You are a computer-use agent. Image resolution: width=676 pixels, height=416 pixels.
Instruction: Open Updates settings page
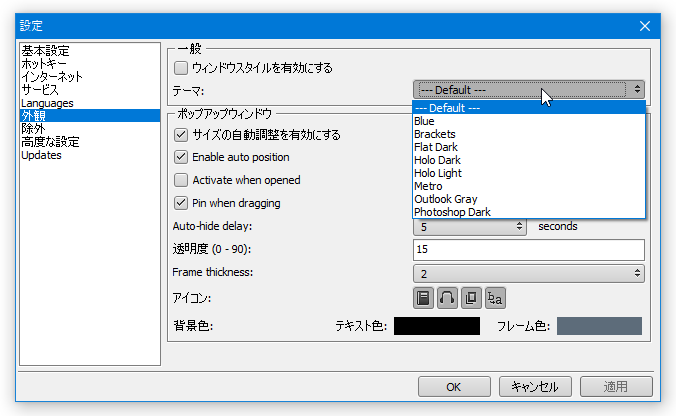click(x=90, y=155)
